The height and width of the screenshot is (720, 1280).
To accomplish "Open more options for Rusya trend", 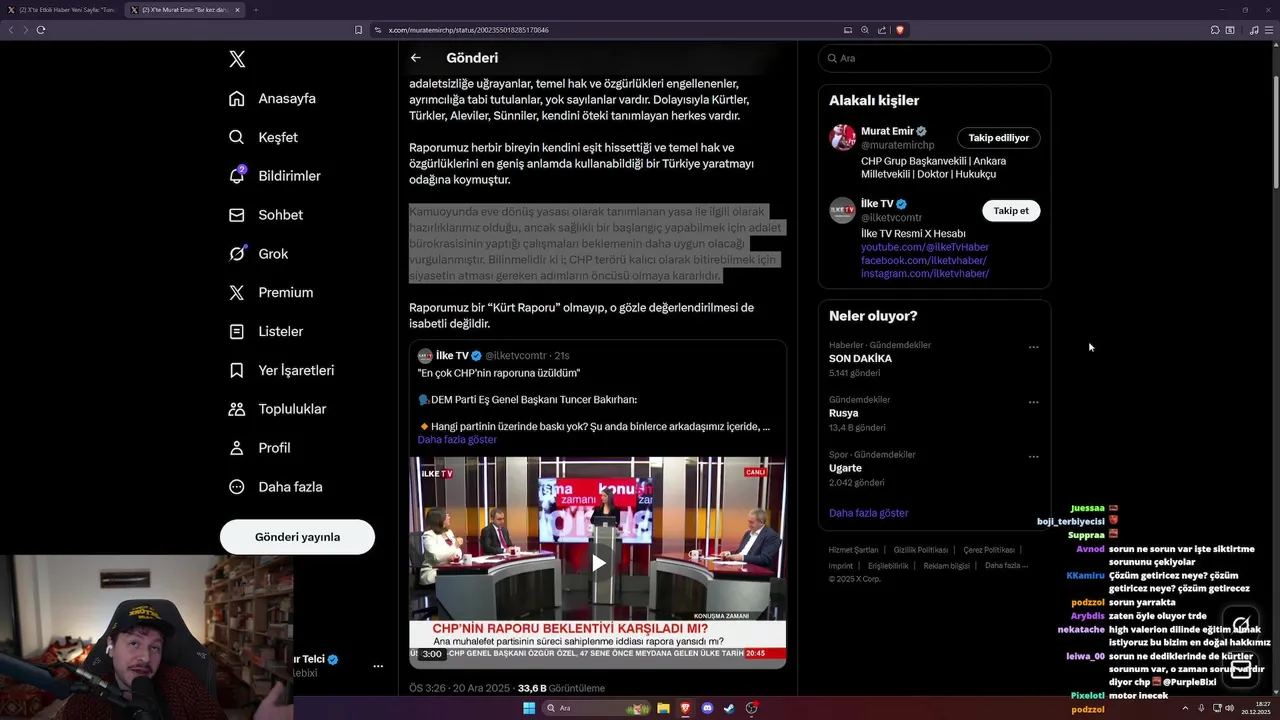I will click(1034, 402).
